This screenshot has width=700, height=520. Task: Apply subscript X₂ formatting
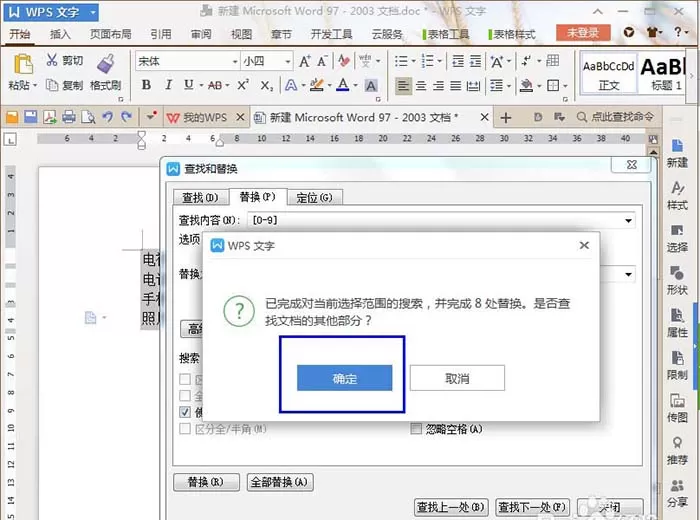pos(267,85)
